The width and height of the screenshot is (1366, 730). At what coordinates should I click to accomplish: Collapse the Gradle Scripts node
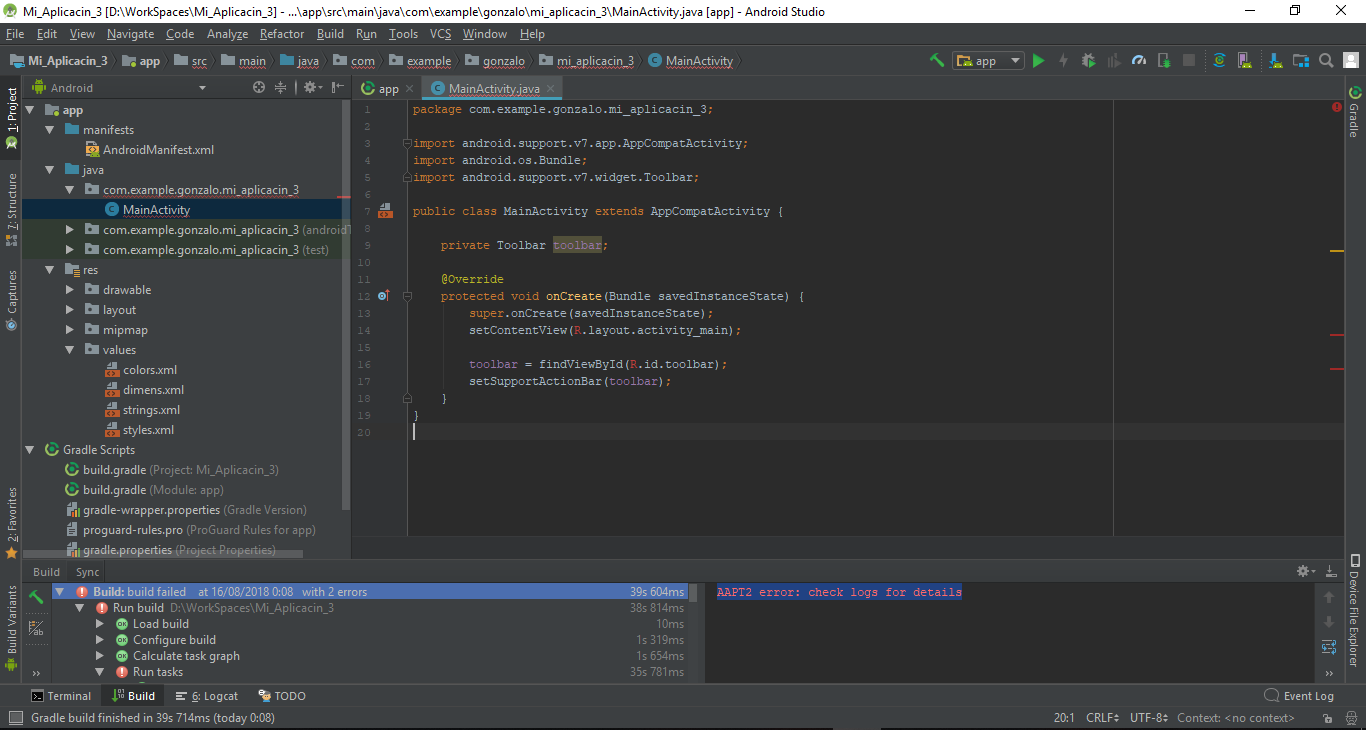29,450
